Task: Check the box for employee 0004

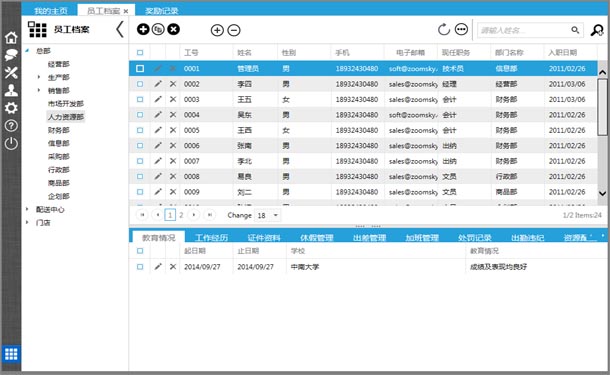Action: click(140, 115)
